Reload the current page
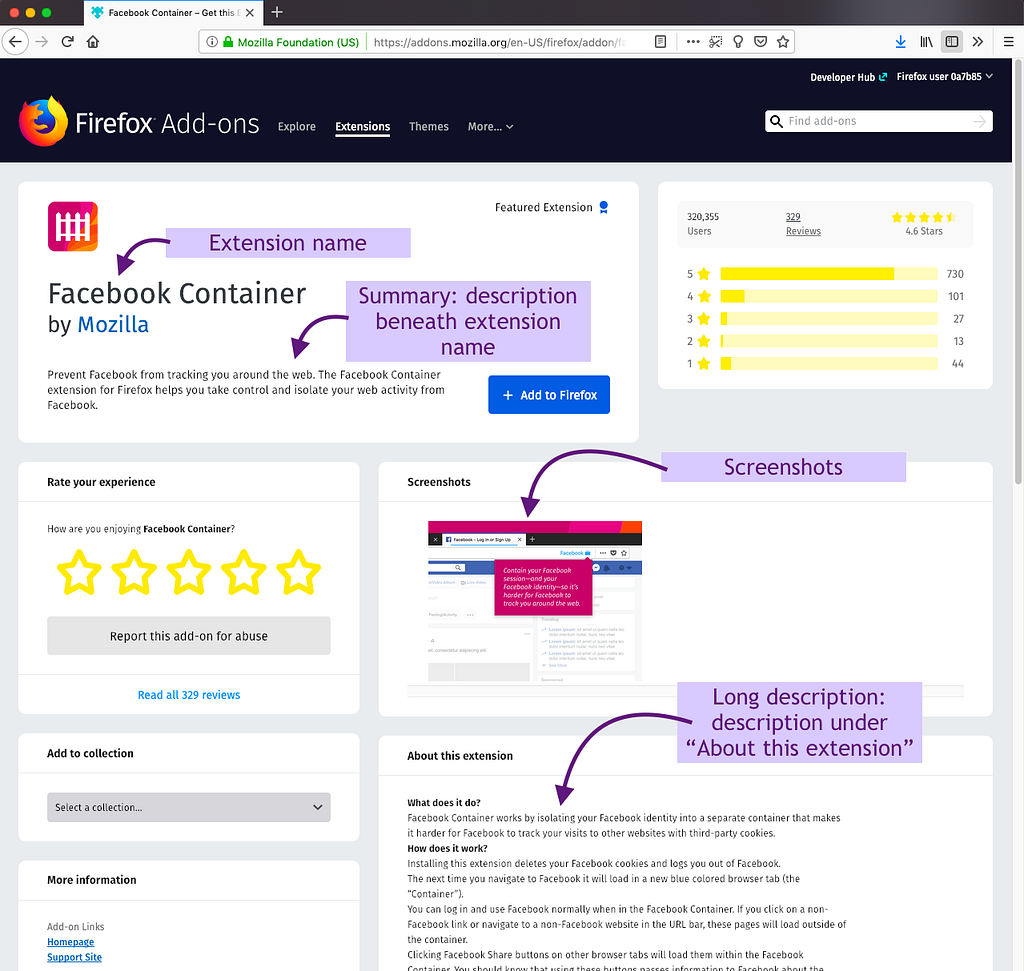This screenshot has height=971, width=1024. pyautogui.click(x=67, y=42)
